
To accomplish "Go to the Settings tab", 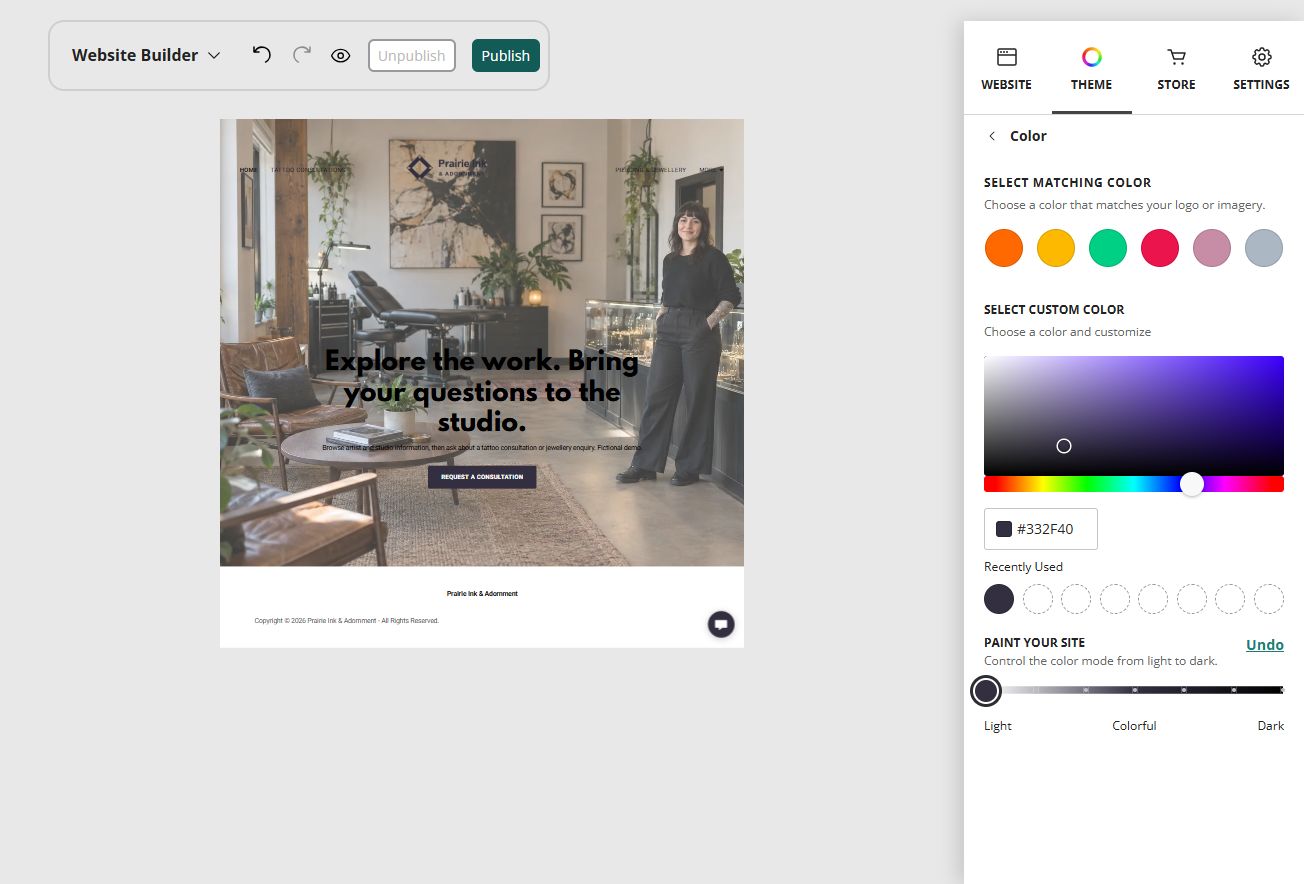I will pyautogui.click(x=1261, y=69).
